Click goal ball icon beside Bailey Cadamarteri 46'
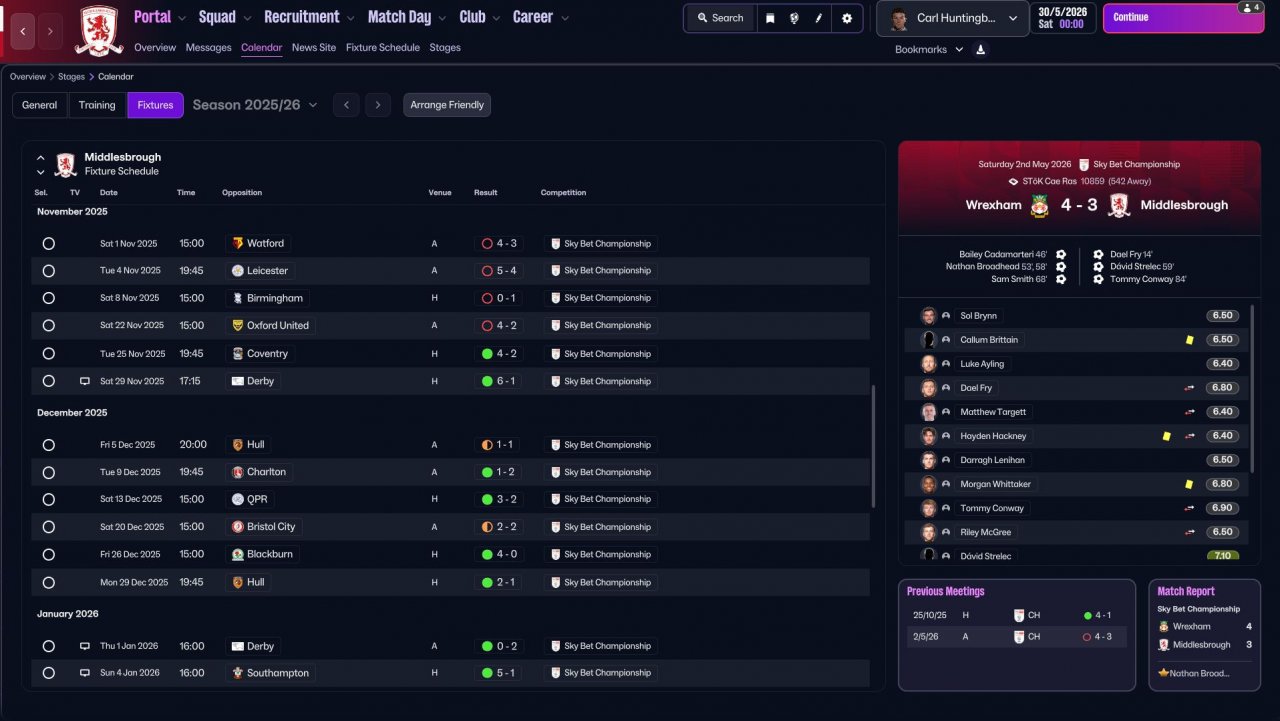Image resolution: width=1280 pixels, height=721 pixels. pos(1061,255)
